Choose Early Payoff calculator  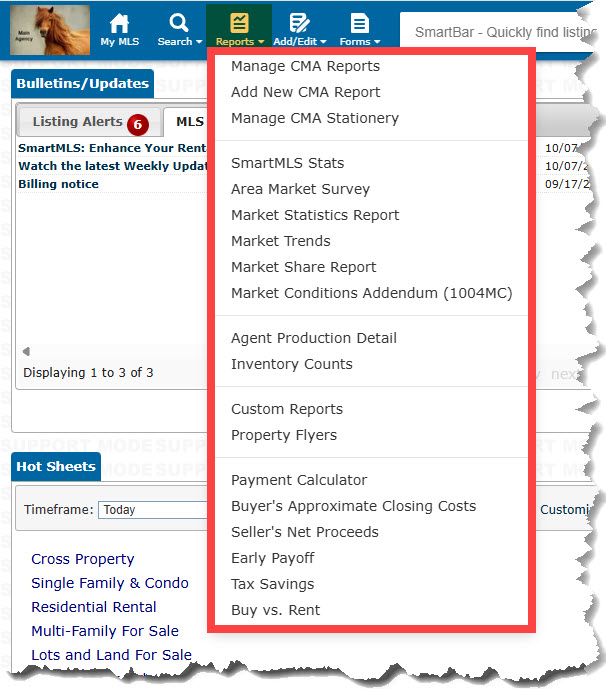click(x=272, y=558)
